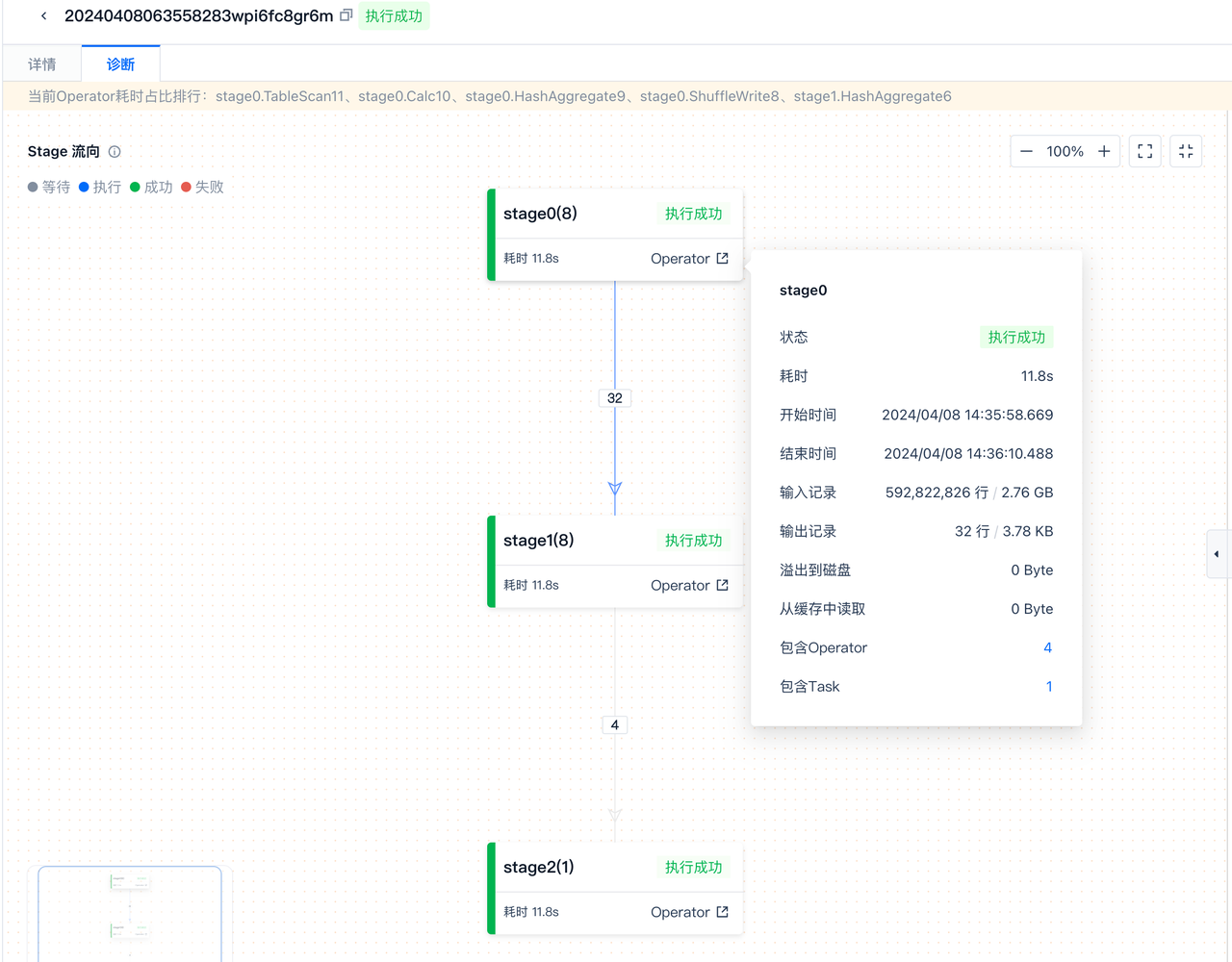The height and width of the screenshot is (962, 1232).
Task: Click the 包含Task count link 1
Action: point(1048,687)
